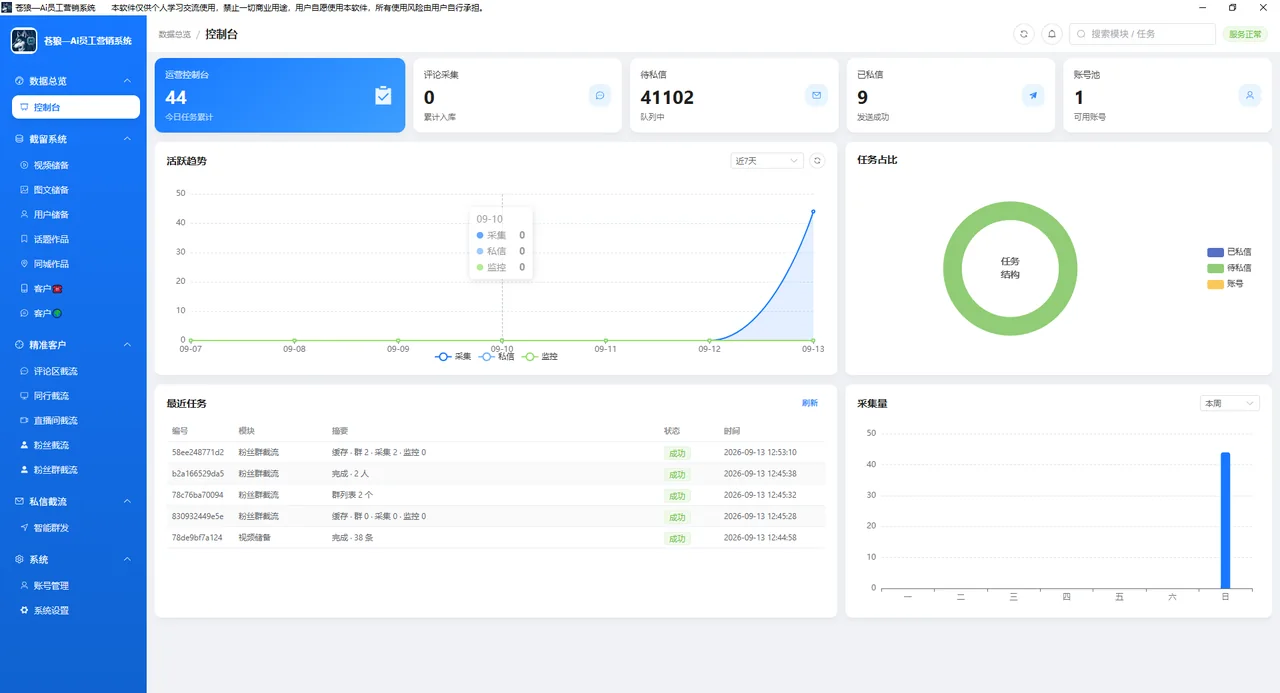Click the 用户储备 sidebar icon
This screenshot has width=1280, height=693.
click(x=25, y=214)
